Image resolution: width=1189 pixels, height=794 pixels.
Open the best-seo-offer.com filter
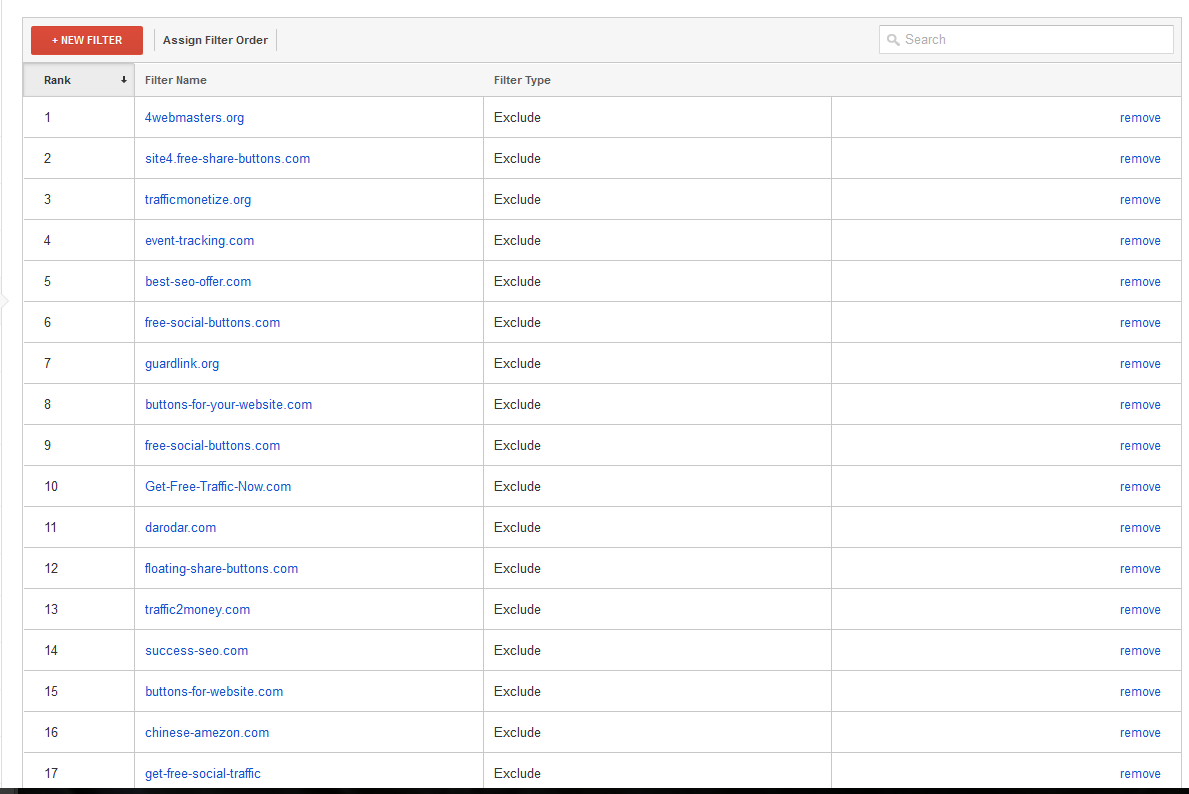pos(198,281)
